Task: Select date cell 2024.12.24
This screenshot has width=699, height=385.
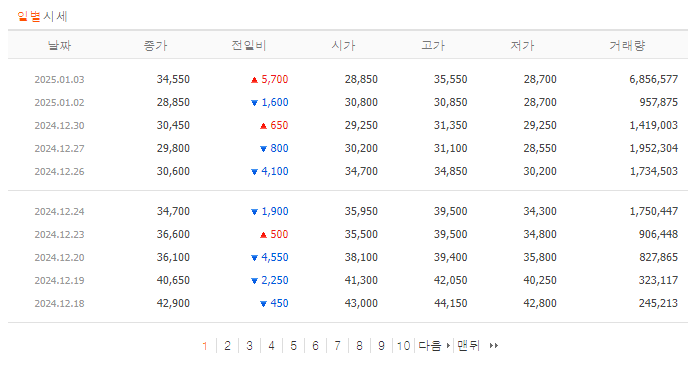Action: [x=59, y=212]
